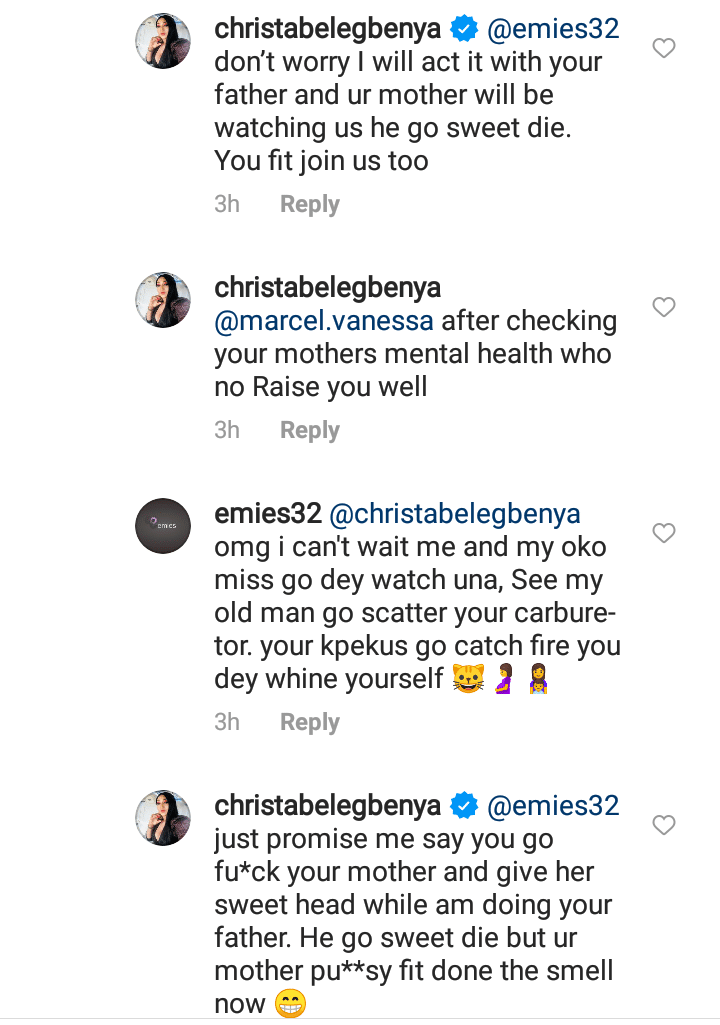Tap the avatar on the topmost comment
Viewport: 720px width, 1025px height.
click(163, 41)
